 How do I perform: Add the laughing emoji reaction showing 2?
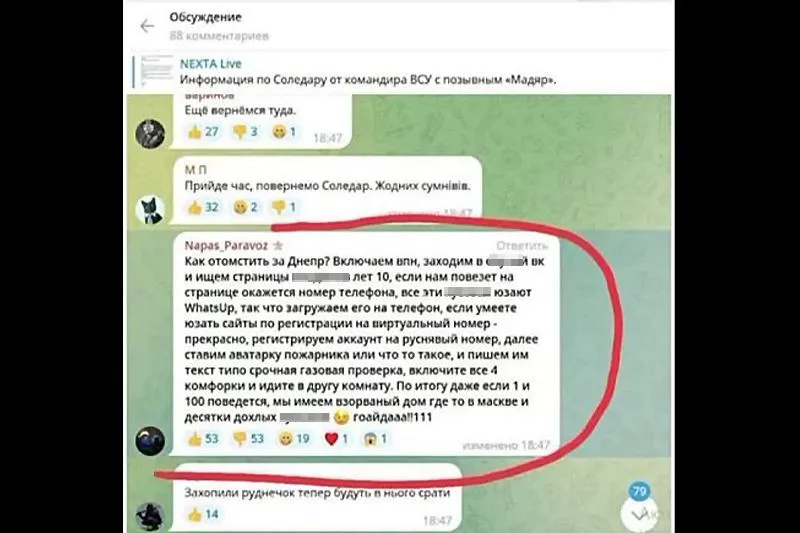[x=245, y=207]
